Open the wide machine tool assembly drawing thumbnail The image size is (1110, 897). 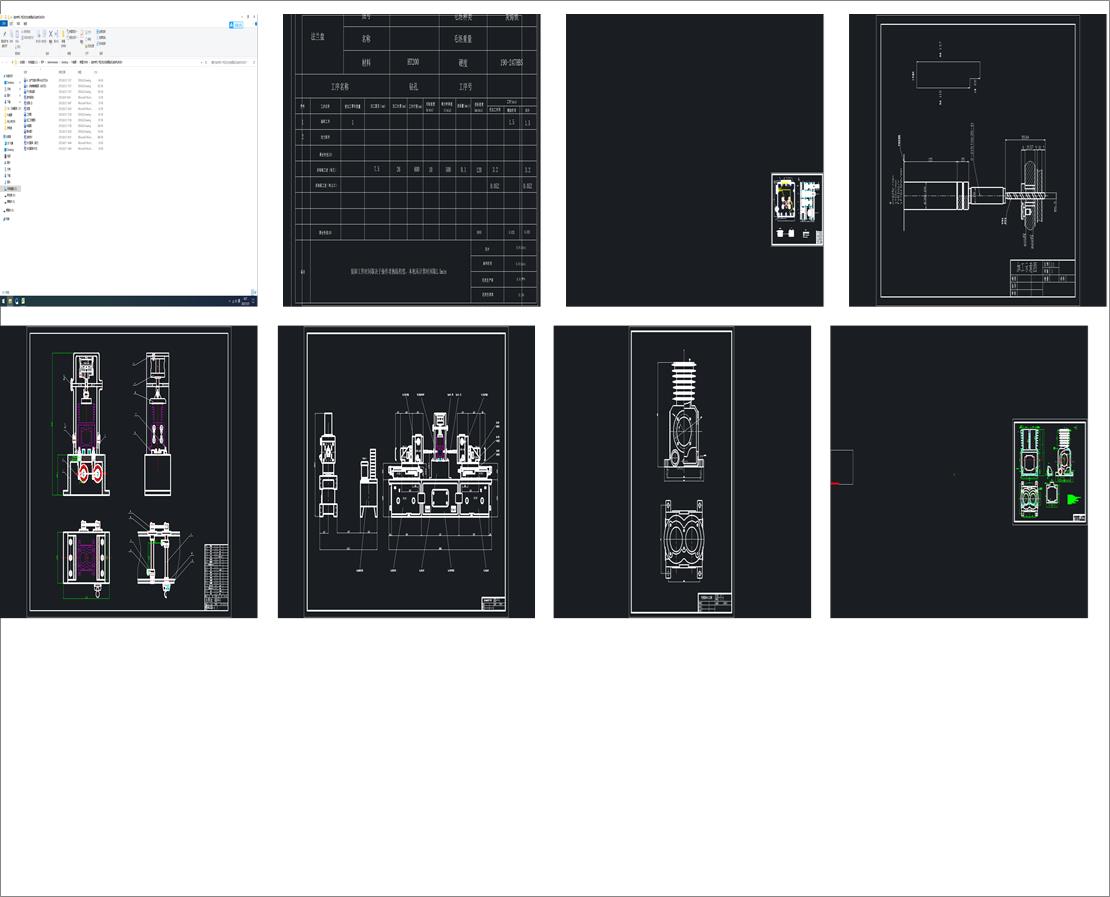pos(406,472)
